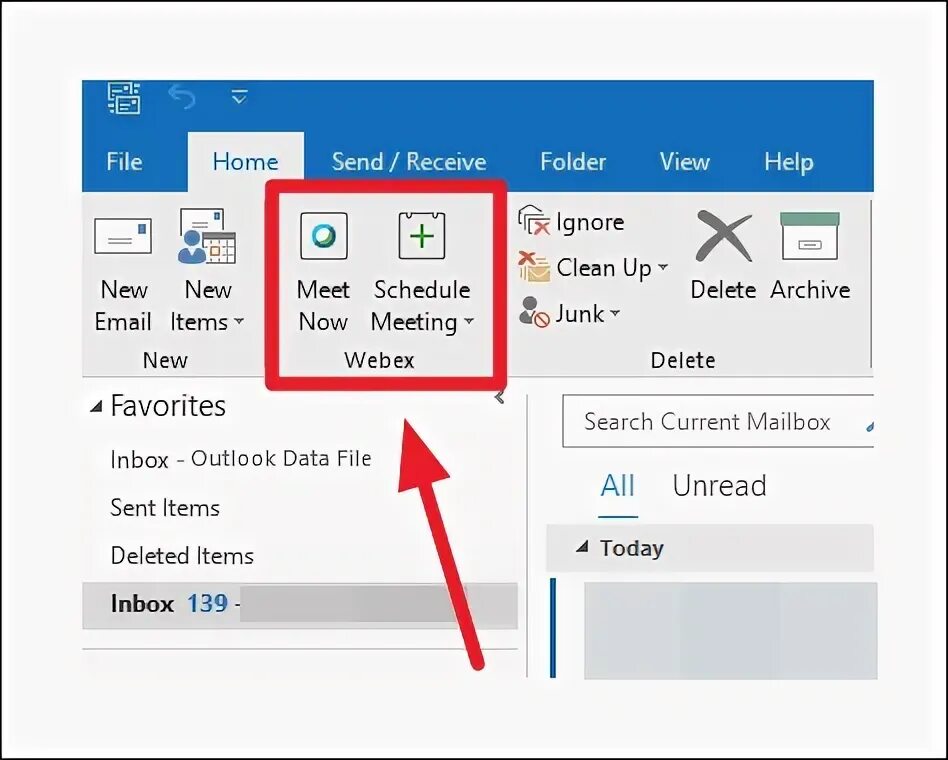Image resolution: width=948 pixels, height=760 pixels.
Task: Open the View ribbon tab
Action: (684, 161)
